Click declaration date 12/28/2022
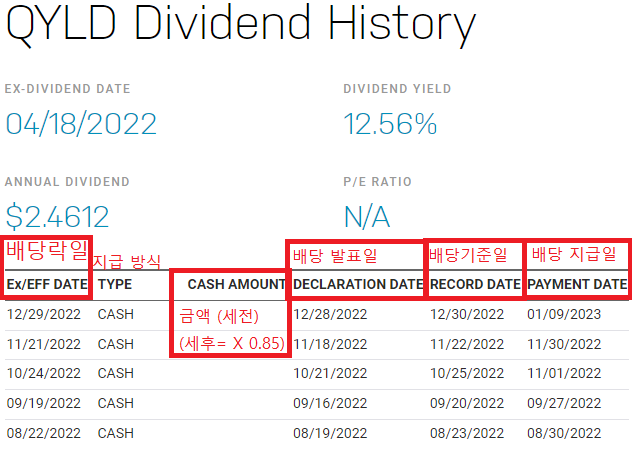The height and width of the screenshot is (449, 632). tap(330, 314)
